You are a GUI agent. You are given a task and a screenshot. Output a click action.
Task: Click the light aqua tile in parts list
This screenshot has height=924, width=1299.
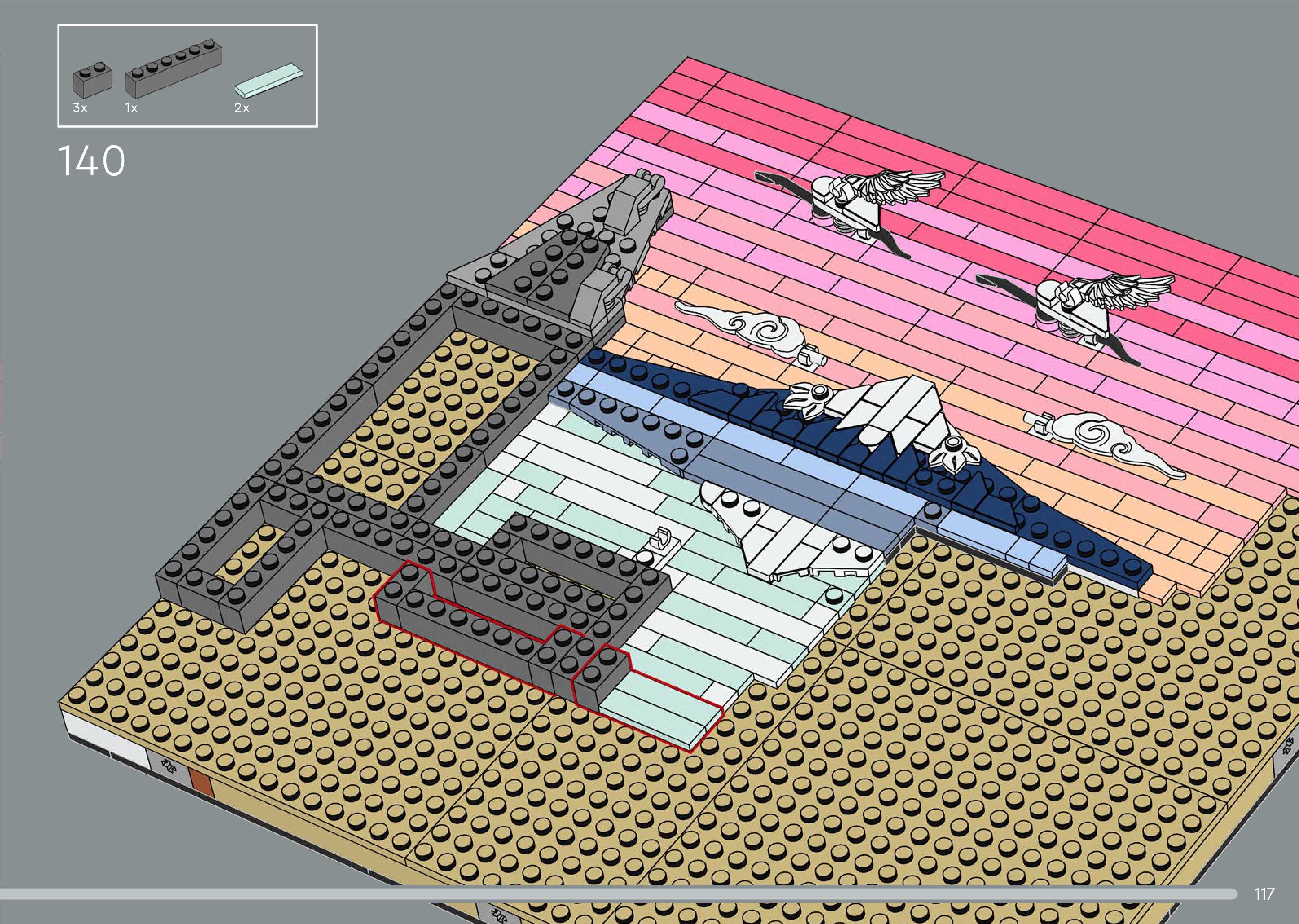(268, 81)
